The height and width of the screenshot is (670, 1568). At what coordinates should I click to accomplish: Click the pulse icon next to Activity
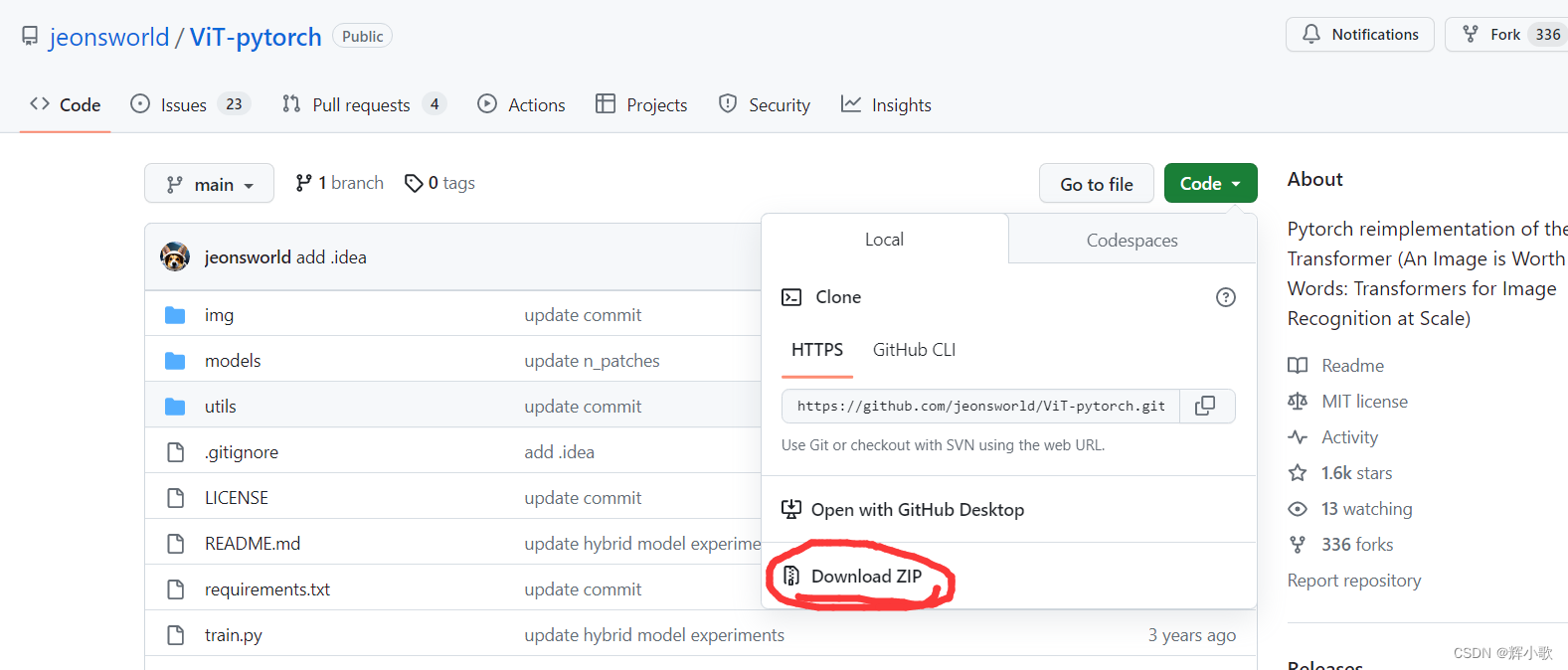[1298, 437]
